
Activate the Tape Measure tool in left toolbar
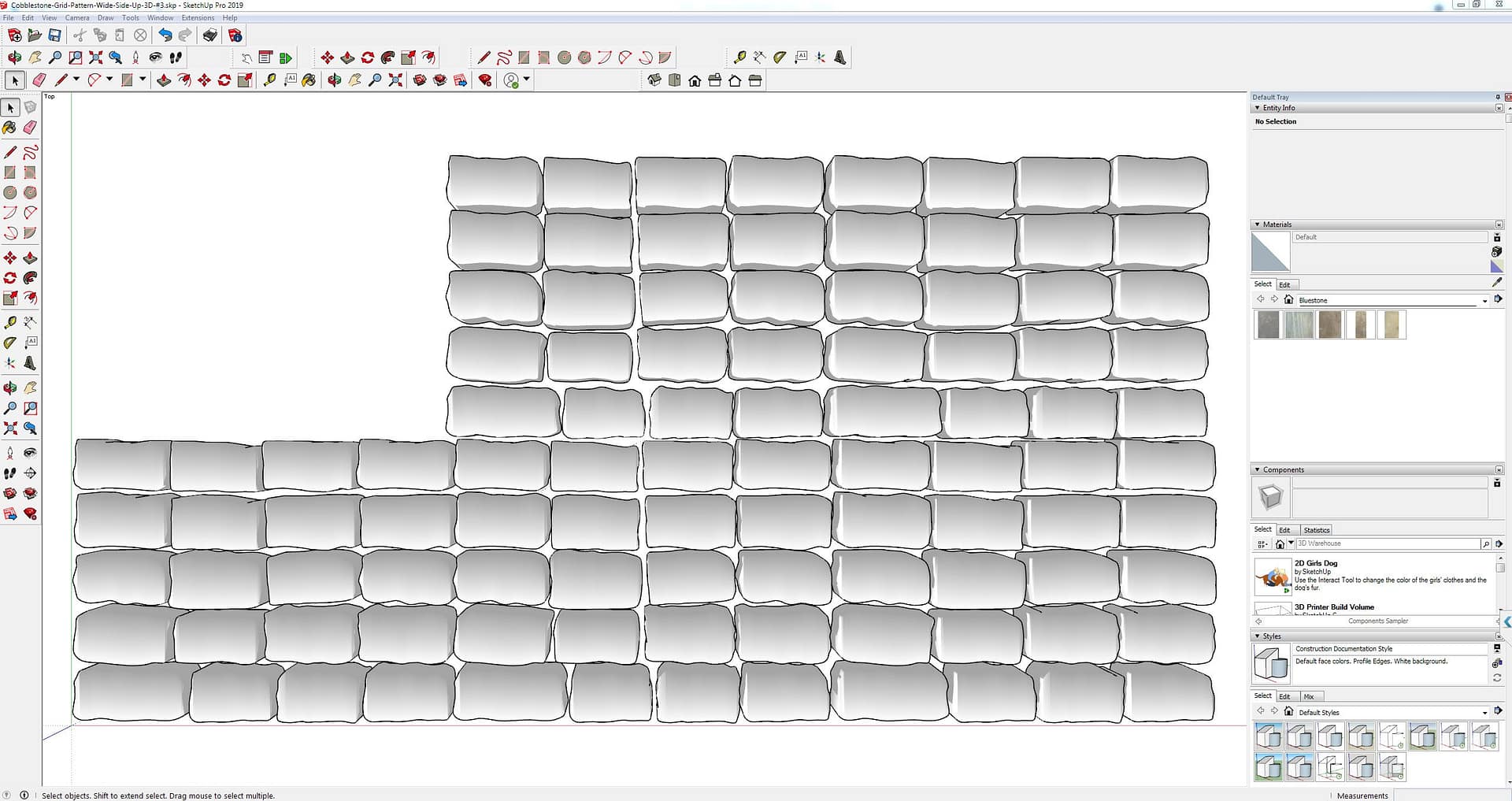9,323
